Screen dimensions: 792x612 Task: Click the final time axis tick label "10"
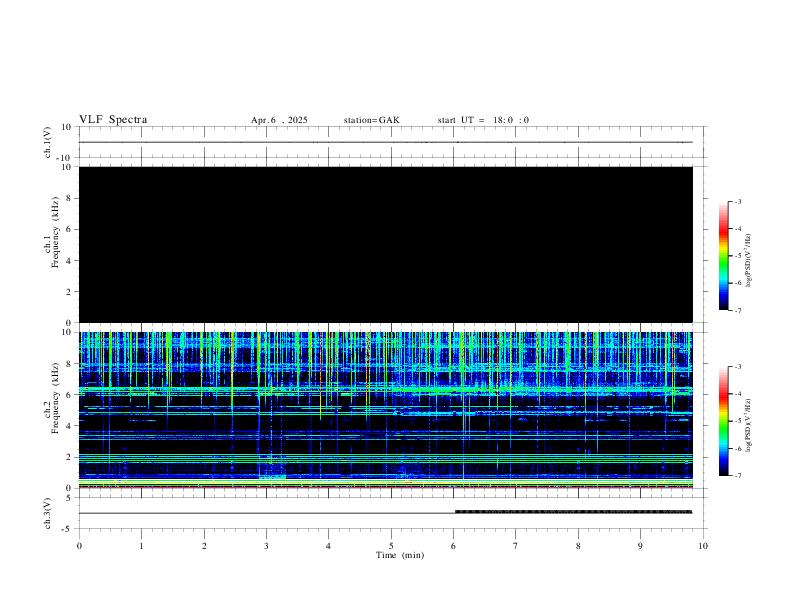pos(703,546)
